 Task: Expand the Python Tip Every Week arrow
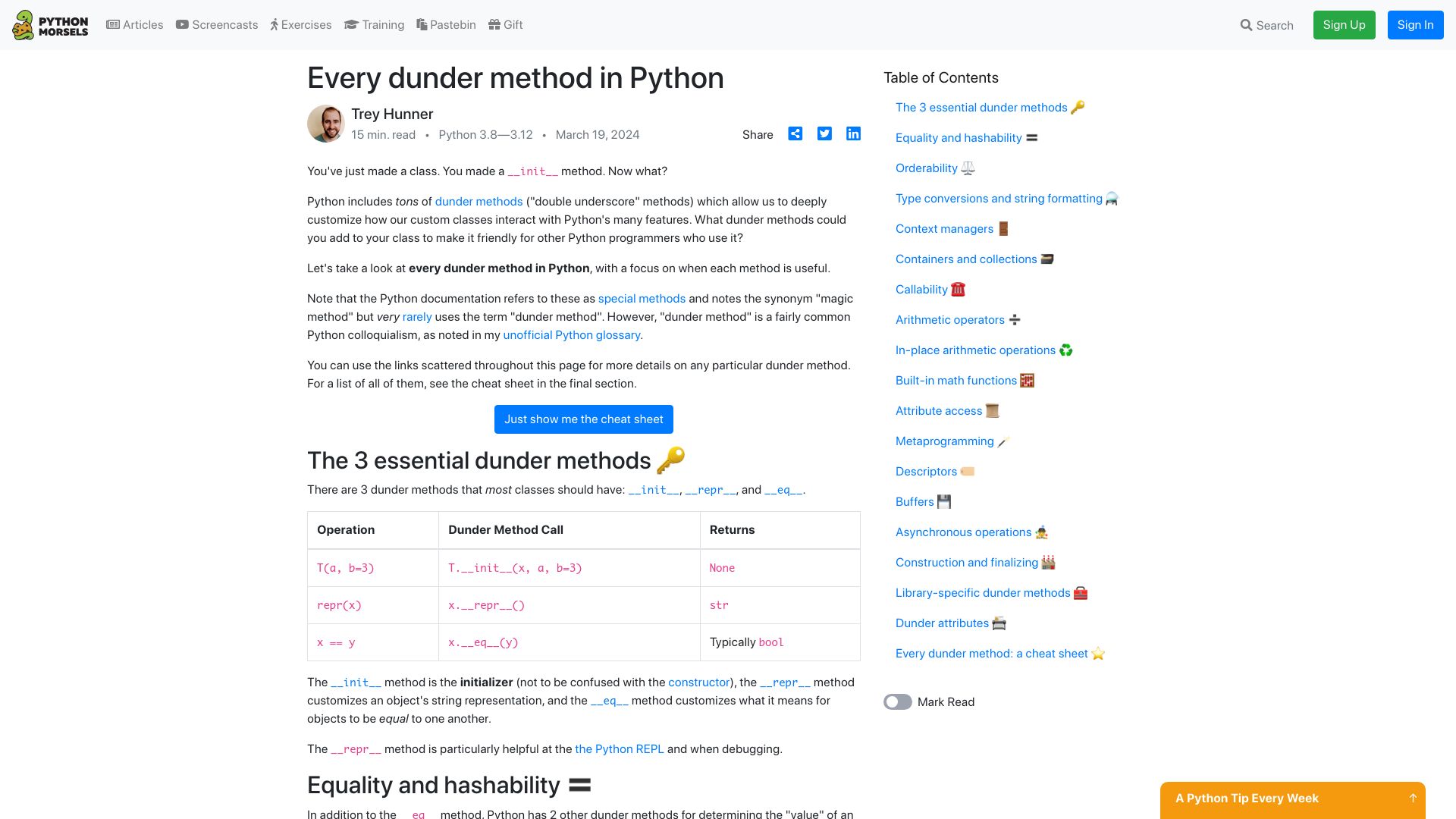tap(1413, 798)
